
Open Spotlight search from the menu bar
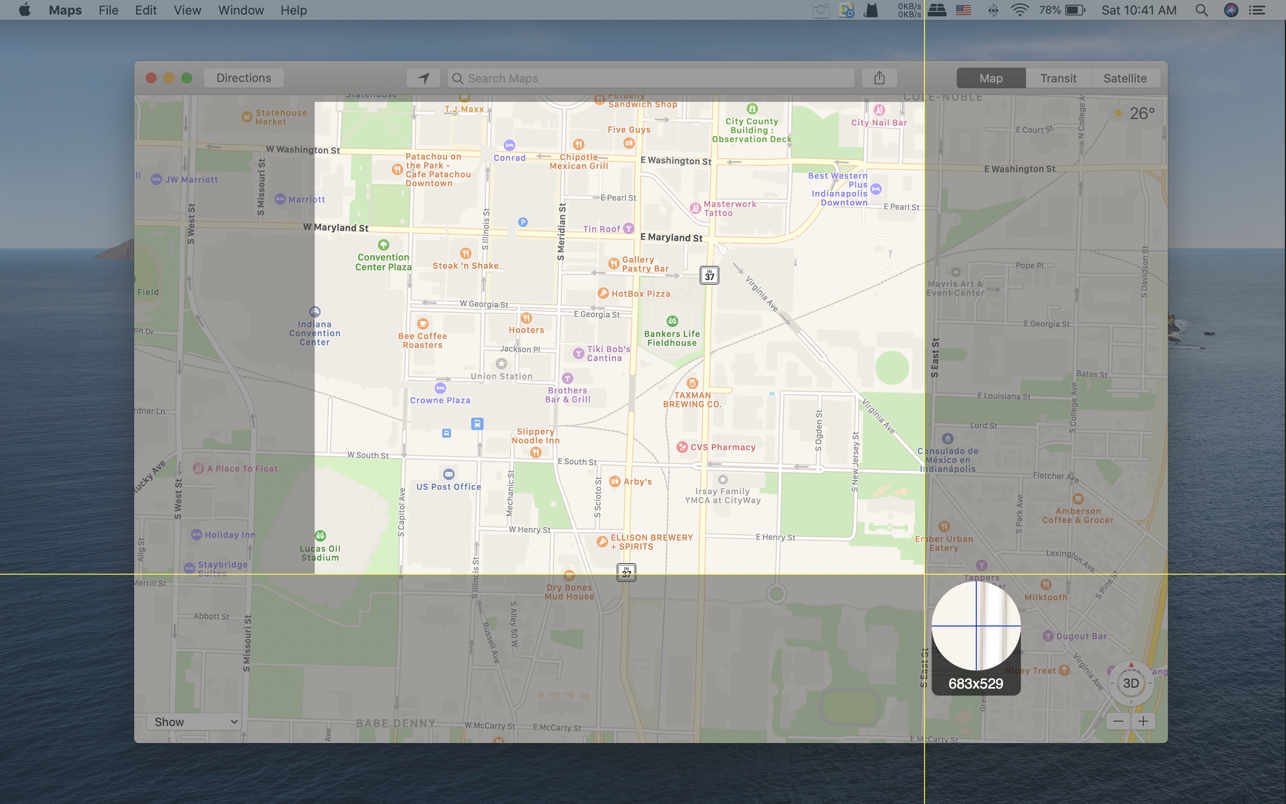tap(1201, 10)
